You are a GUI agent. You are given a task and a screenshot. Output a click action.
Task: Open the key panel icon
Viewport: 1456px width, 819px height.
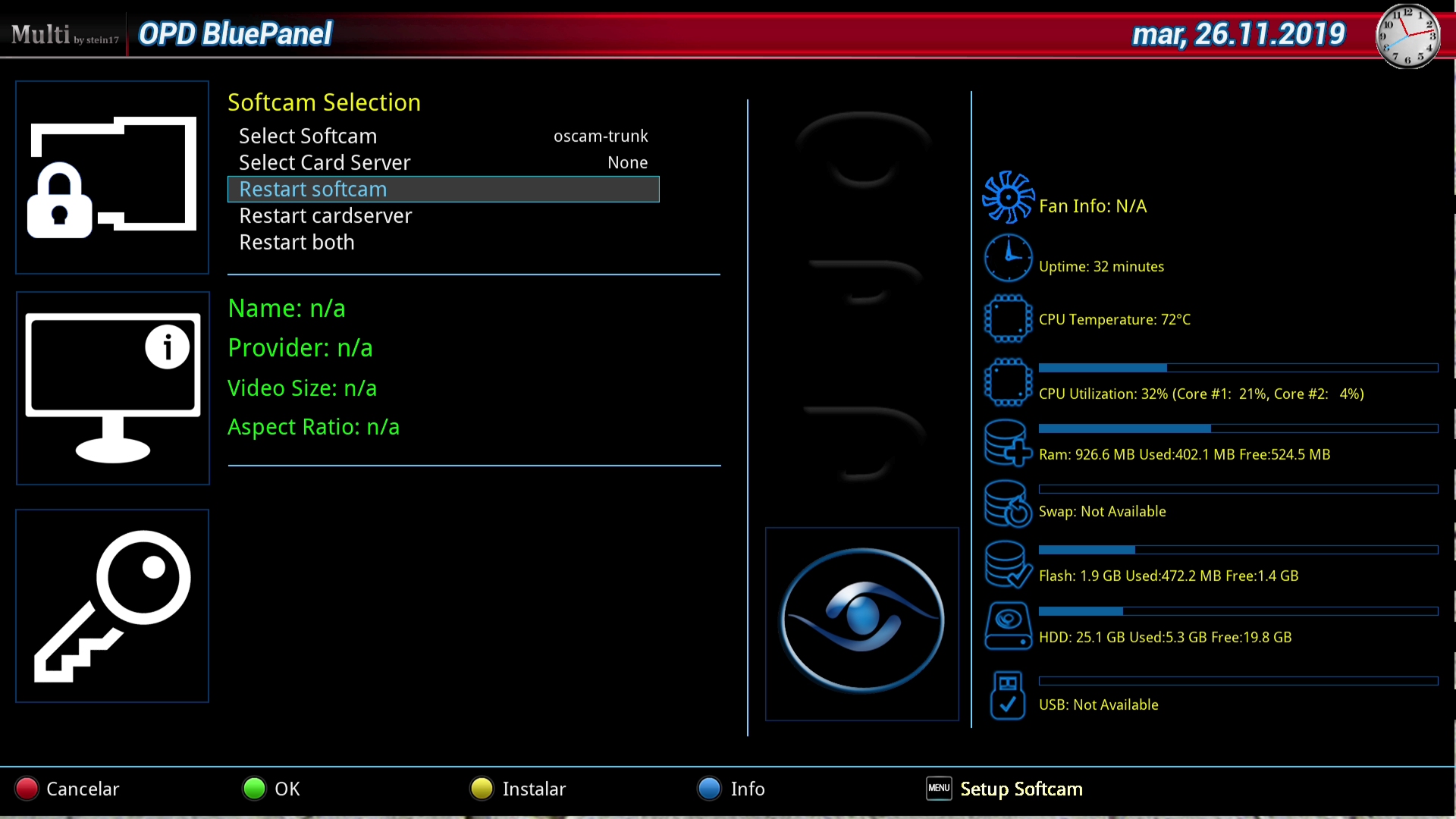click(x=112, y=606)
